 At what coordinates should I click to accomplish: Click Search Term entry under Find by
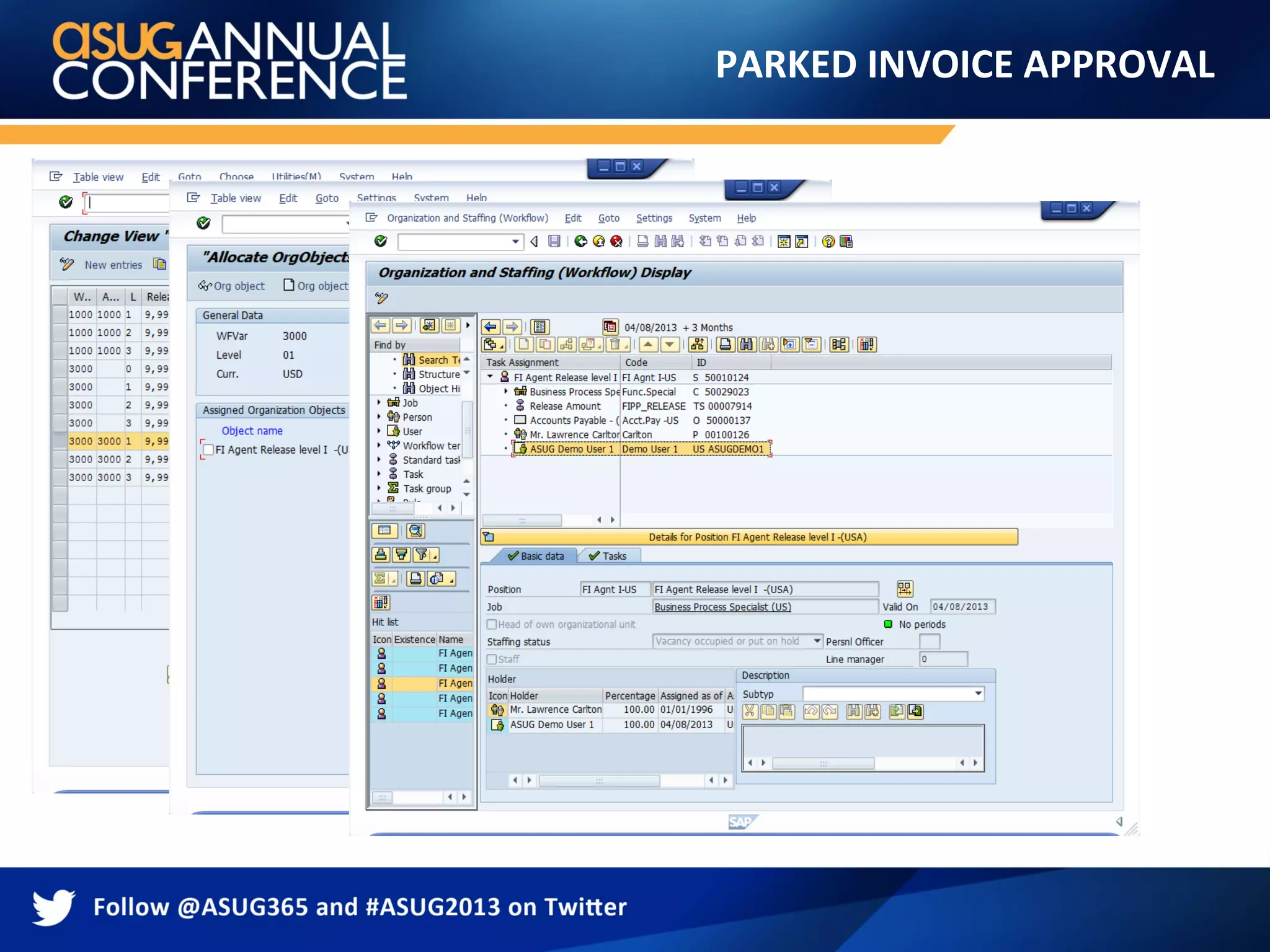point(432,359)
